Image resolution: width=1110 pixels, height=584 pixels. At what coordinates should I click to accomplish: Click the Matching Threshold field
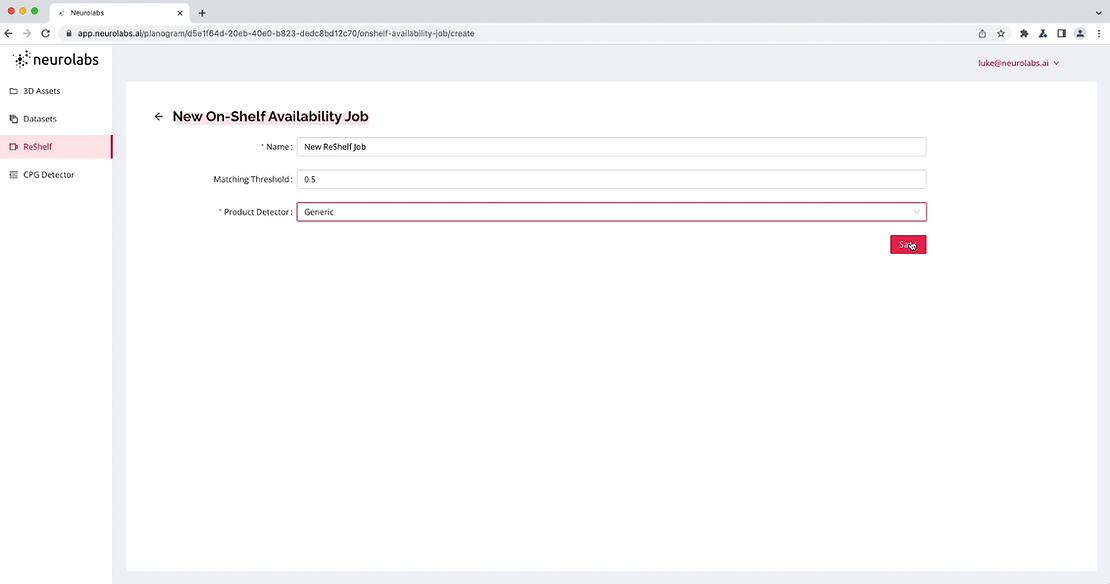[x=612, y=179]
